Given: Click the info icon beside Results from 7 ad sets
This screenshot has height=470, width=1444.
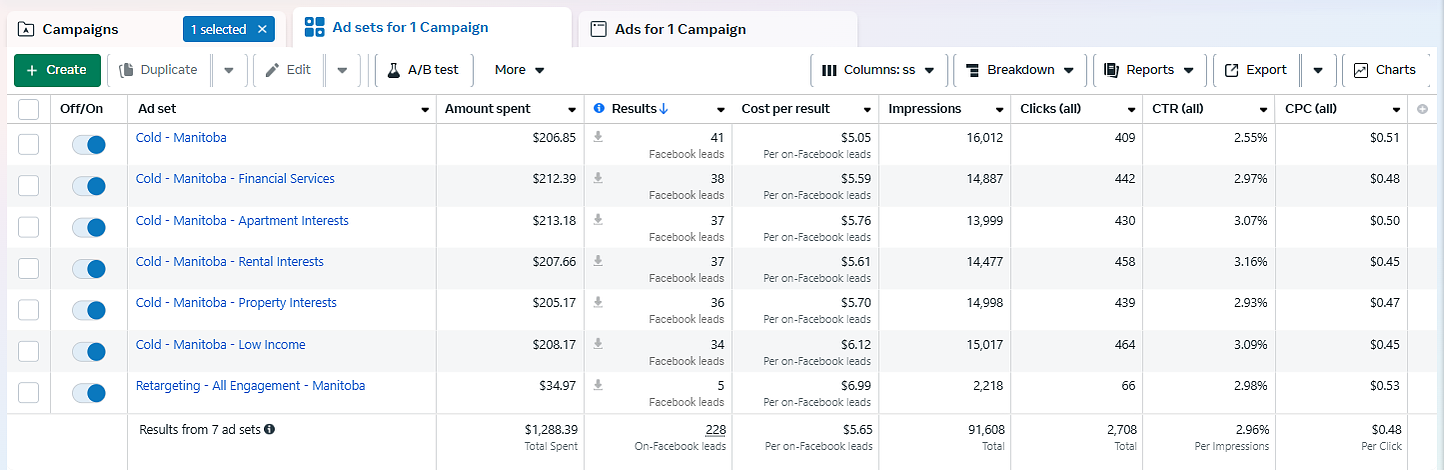Looking at the screenshot, I should (x=269, y=429).
